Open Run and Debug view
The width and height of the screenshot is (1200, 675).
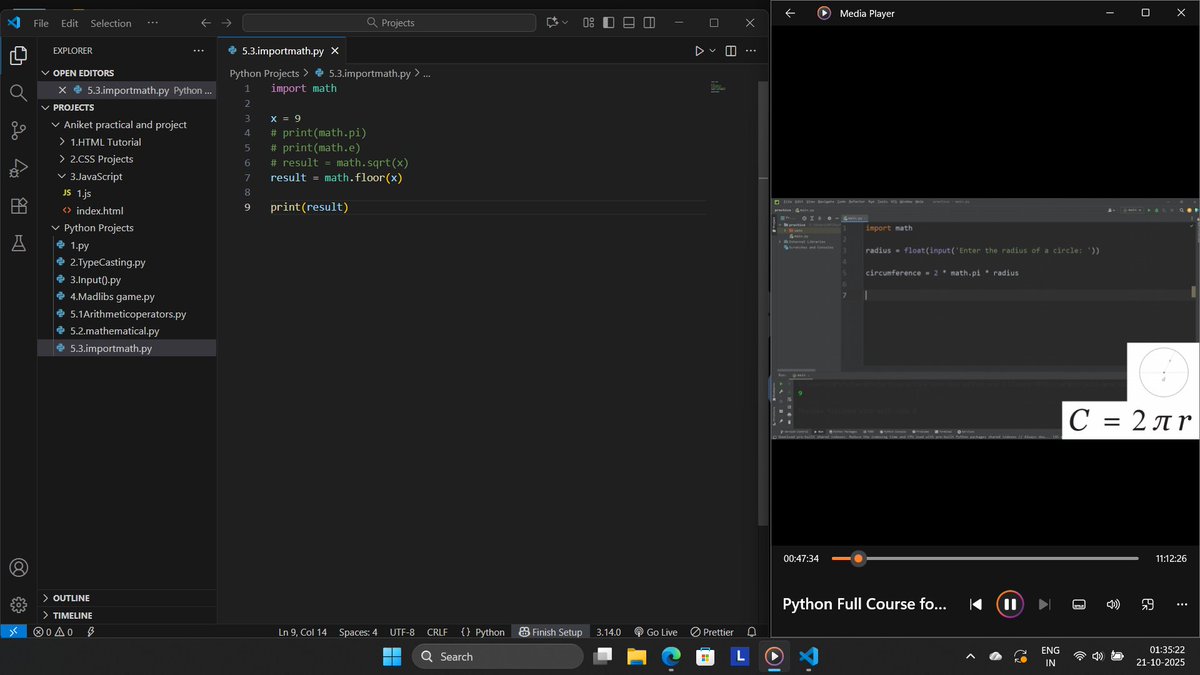pos(18,168)
